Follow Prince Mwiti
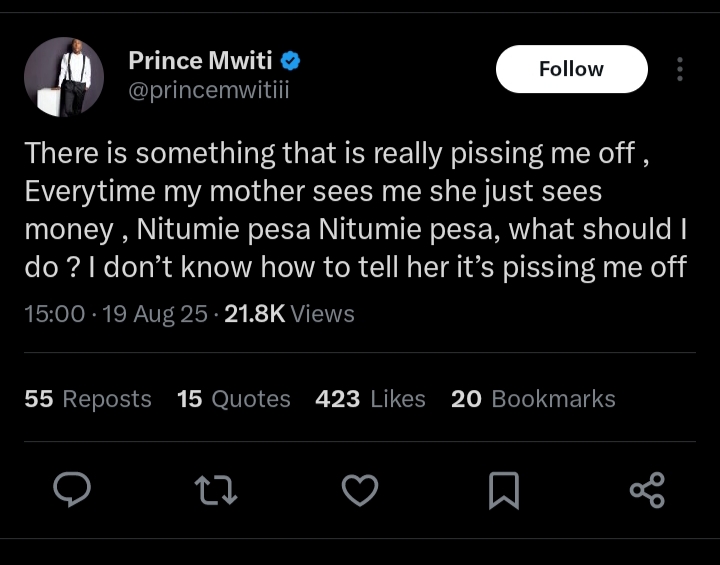 point(571,69)
